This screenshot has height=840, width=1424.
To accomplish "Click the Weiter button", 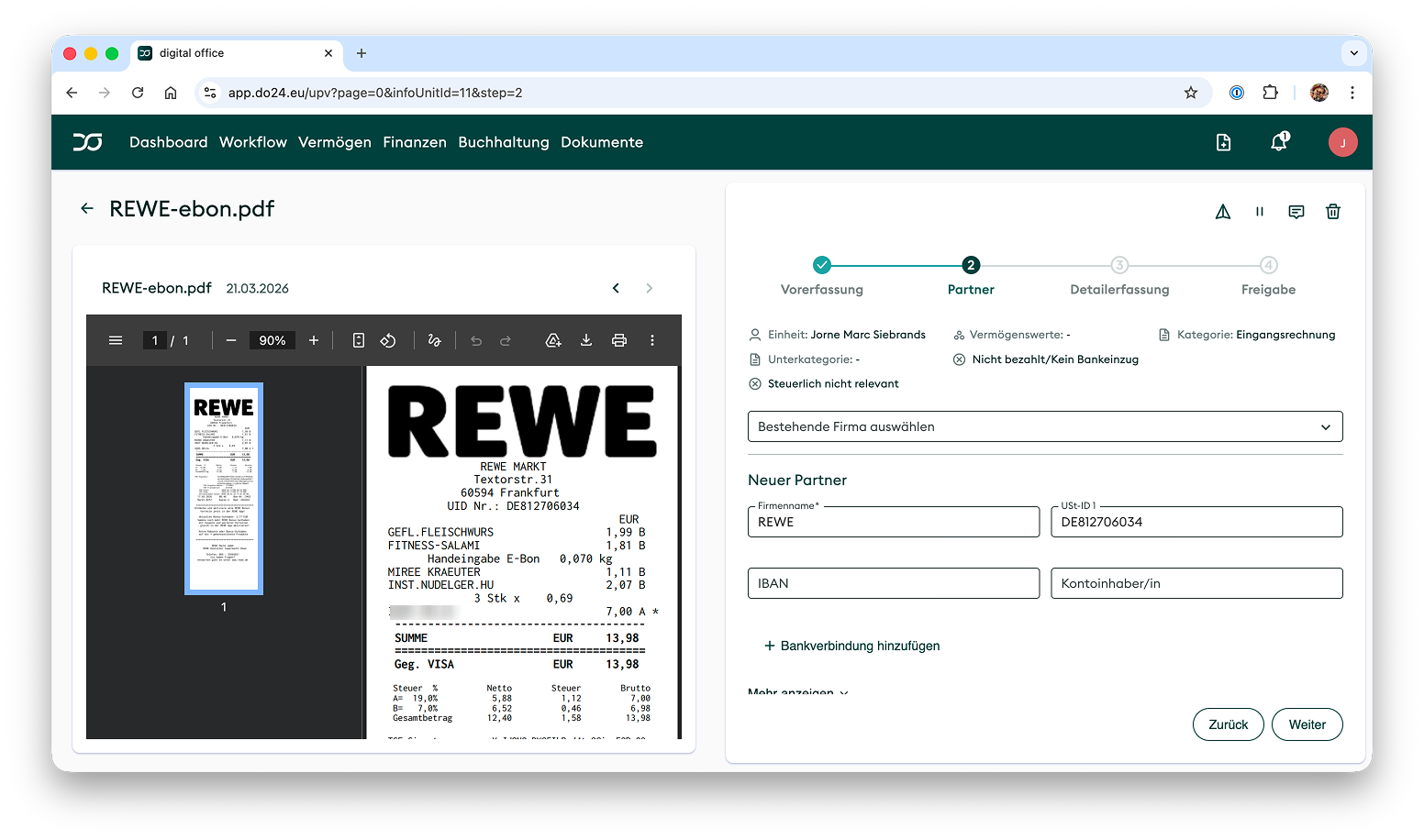I will click(x=1307, y=724).
